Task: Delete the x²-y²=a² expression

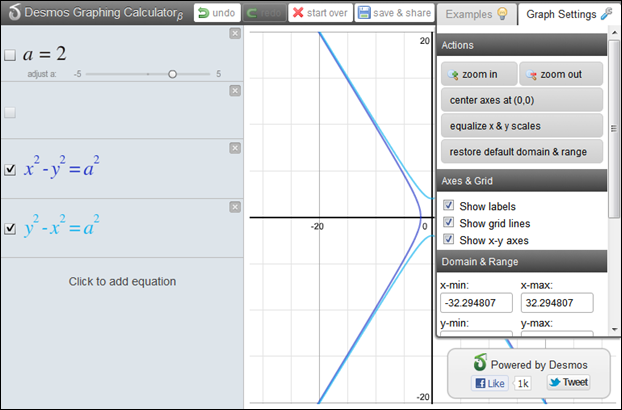Action: 235,148
